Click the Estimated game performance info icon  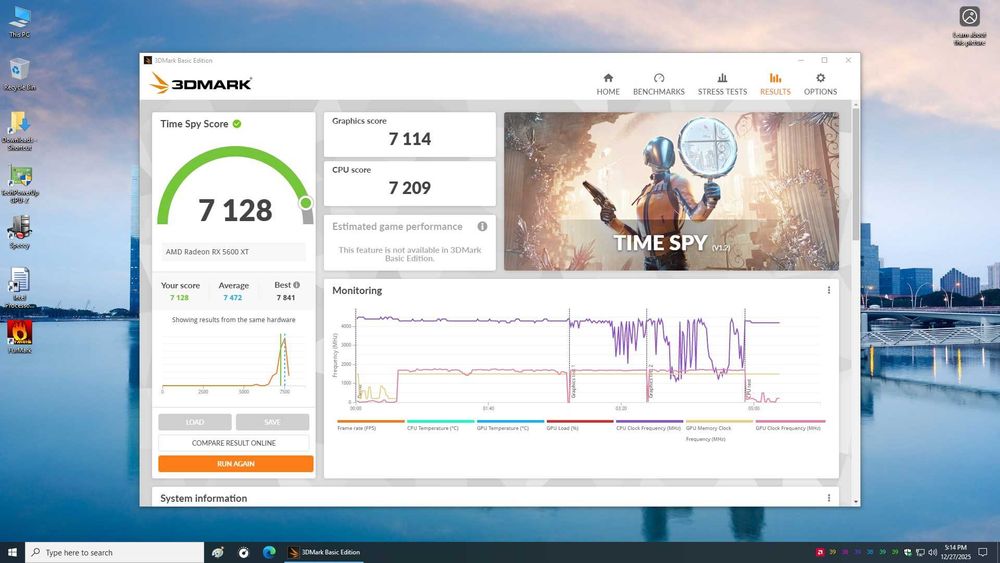click(x=482, y=226)
